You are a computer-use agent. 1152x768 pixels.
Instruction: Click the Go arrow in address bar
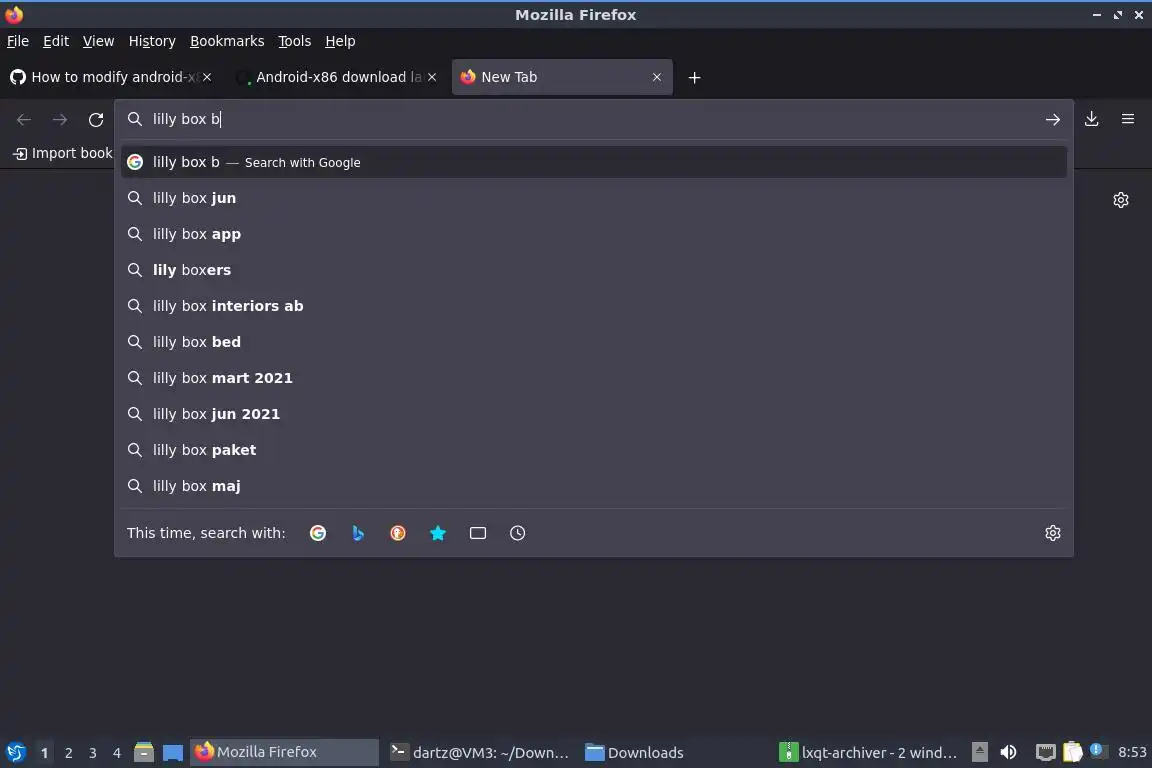[x=1053, y=119]
